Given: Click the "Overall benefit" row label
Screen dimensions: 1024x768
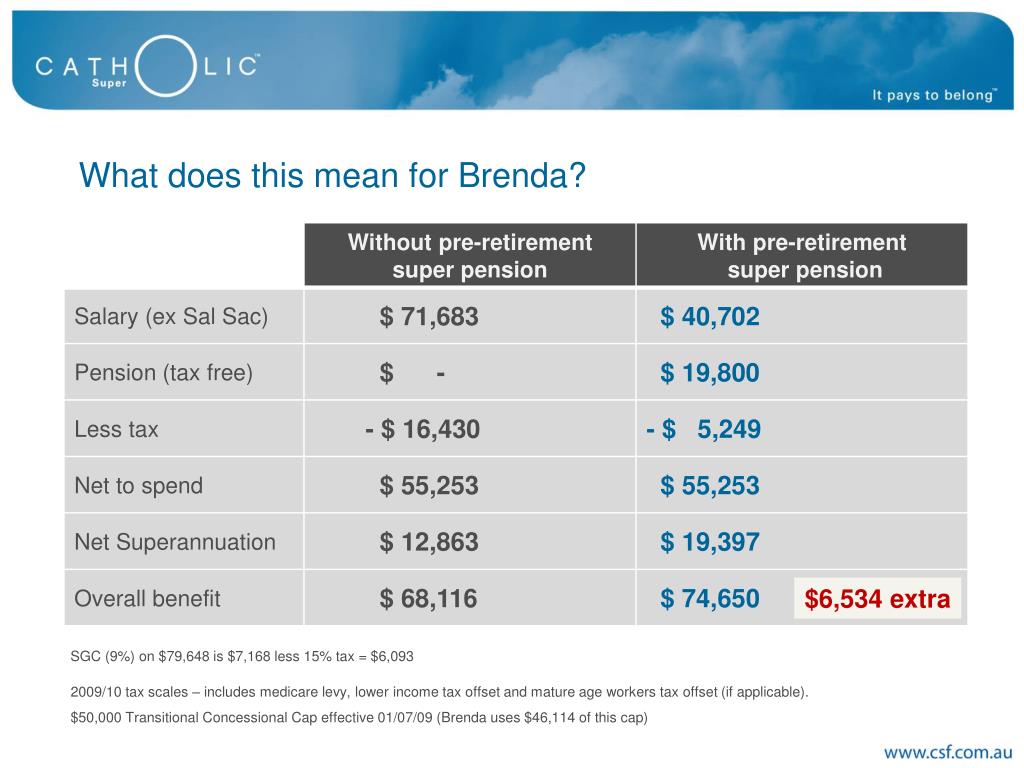Looking at the screenshot, I should point(147,599).
